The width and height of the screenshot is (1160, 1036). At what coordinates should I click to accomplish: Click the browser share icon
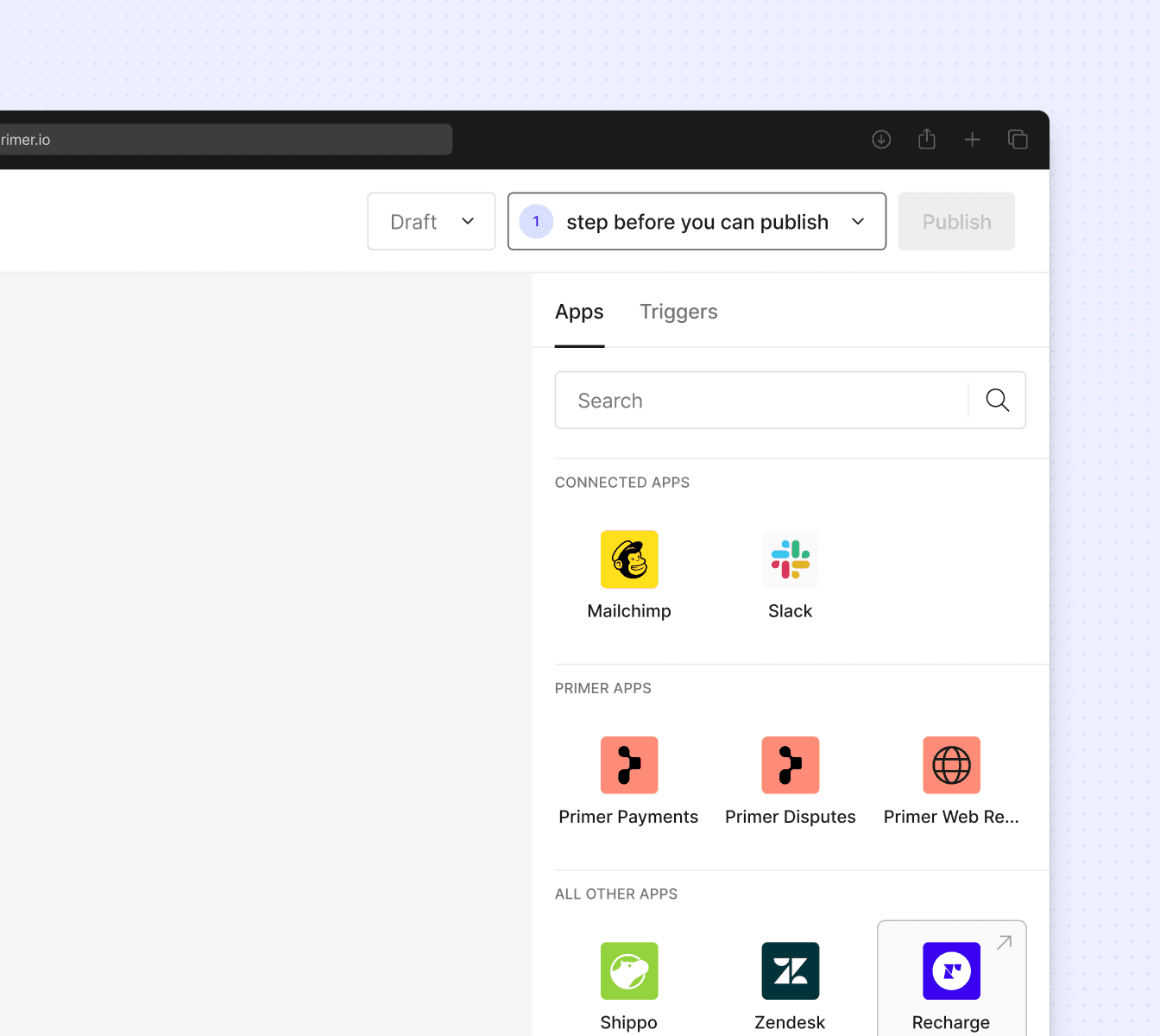click(x=927, y=139)
